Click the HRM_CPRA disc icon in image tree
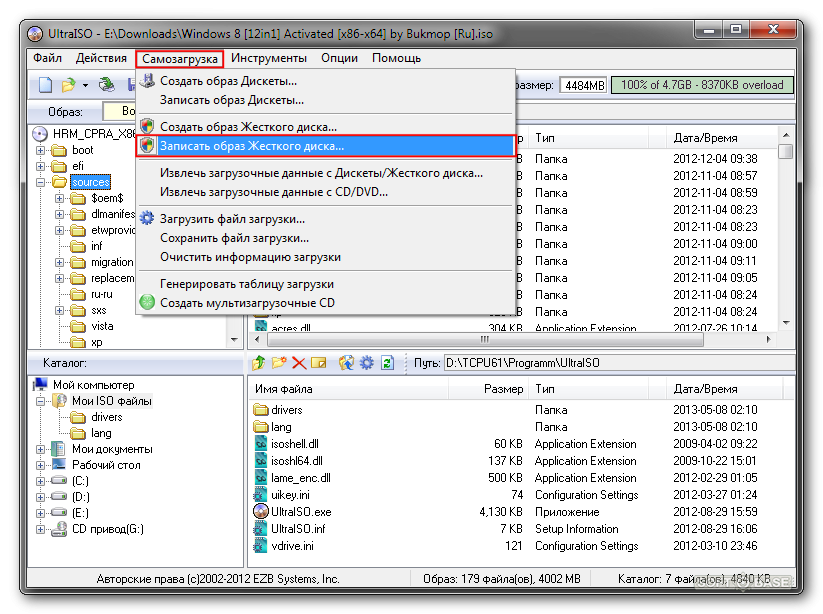This screenshot has width=823, height=614. [x=40, y=134]
